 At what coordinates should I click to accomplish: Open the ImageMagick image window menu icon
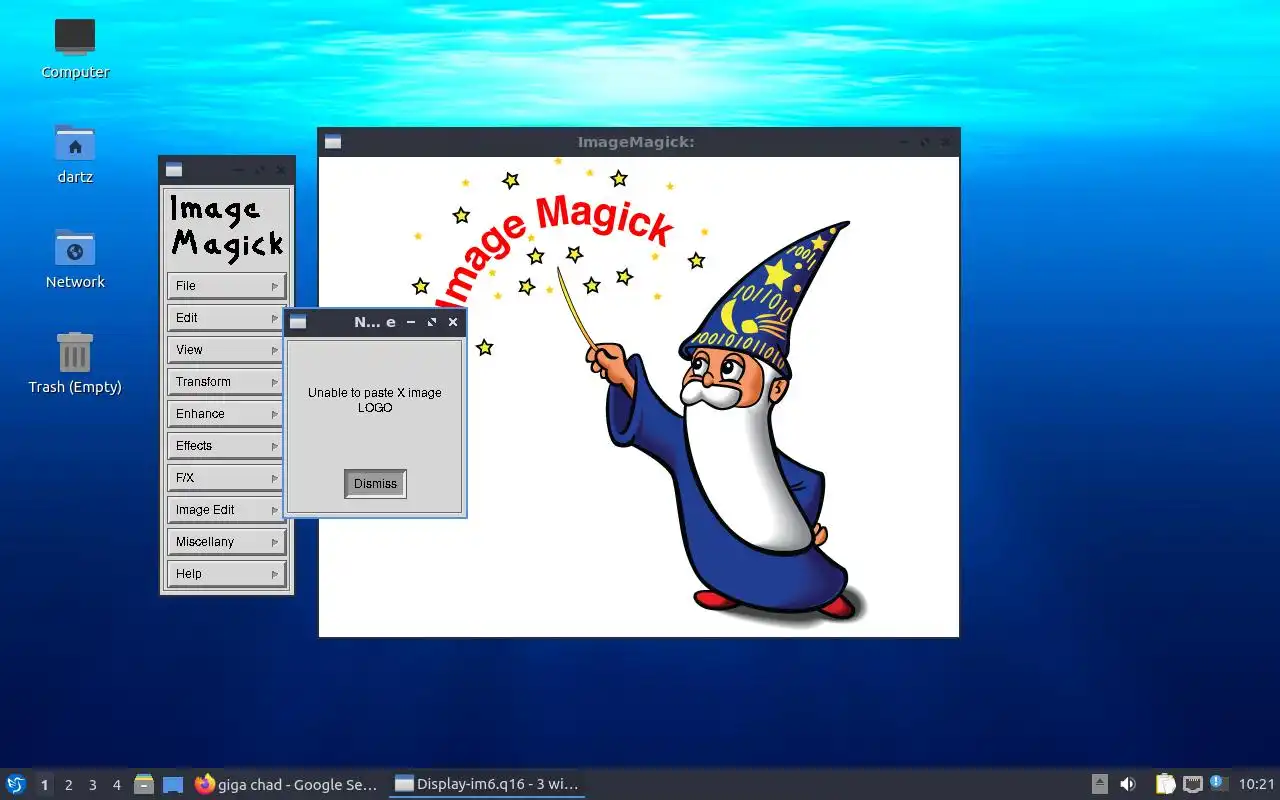pyautogui.click(x=333, y=142)
